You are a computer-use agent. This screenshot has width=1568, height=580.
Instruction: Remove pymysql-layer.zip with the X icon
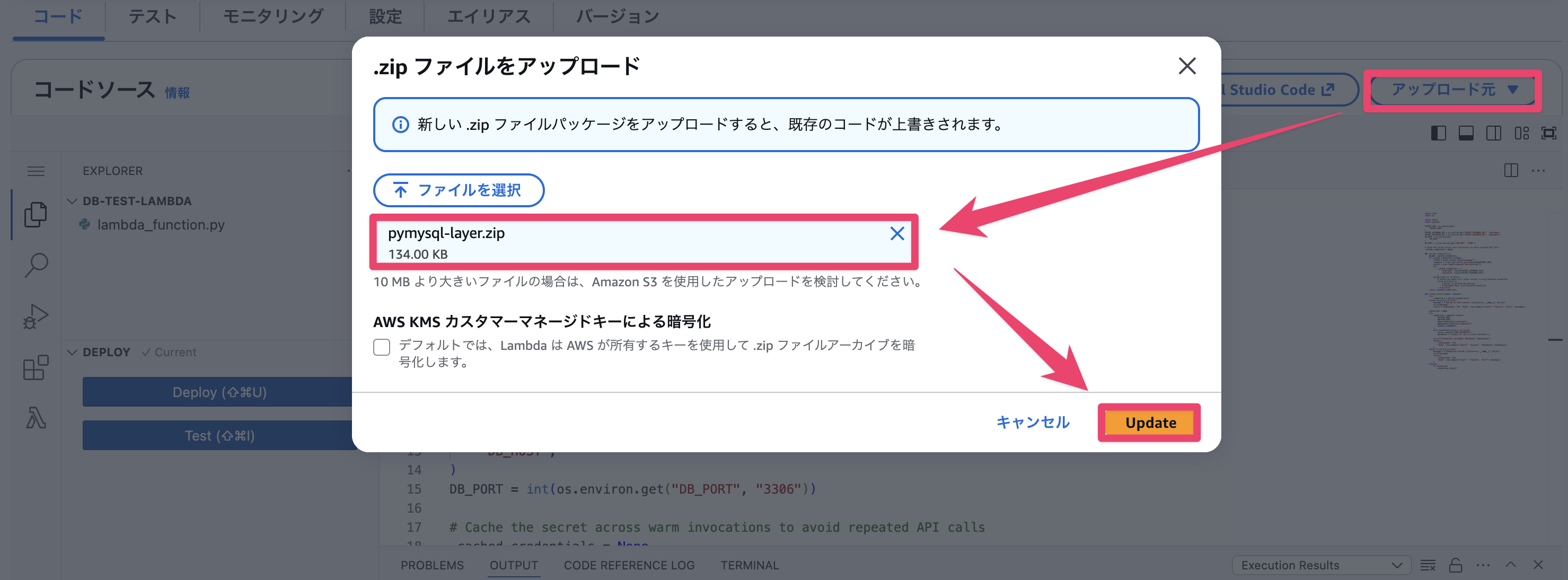(896, 234)
